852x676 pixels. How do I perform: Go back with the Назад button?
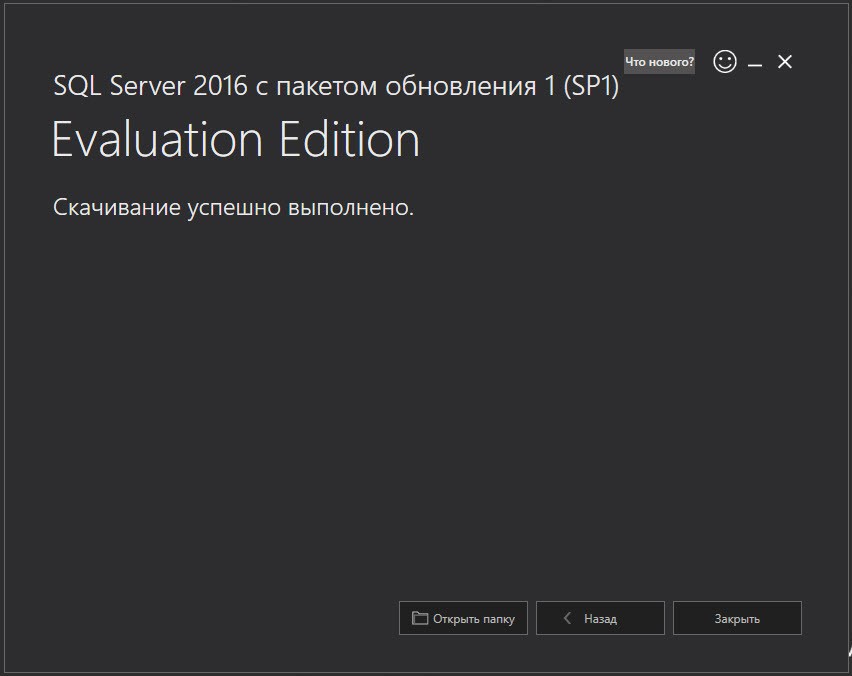600,618
